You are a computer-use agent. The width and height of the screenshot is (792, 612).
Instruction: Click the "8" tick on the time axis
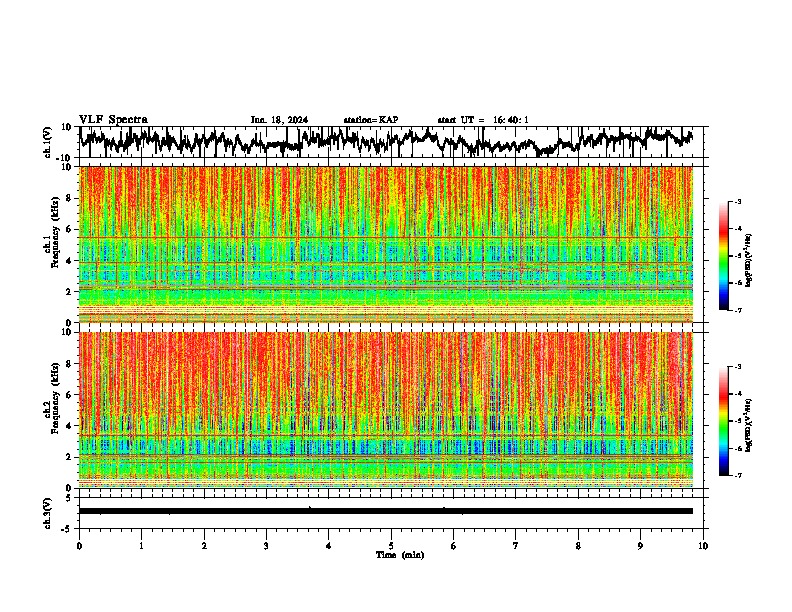578,546
